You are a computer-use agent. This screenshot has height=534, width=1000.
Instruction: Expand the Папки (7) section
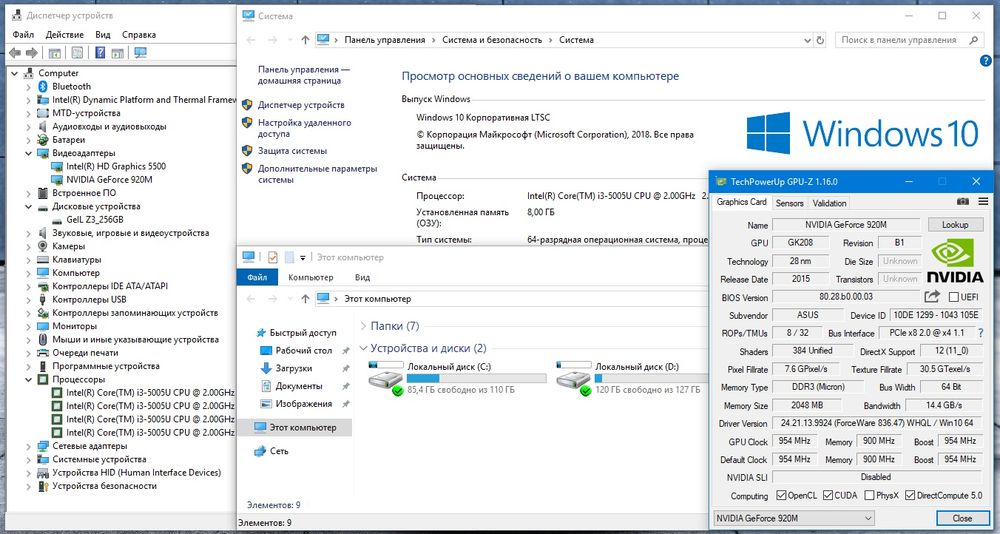pos(364,326)
